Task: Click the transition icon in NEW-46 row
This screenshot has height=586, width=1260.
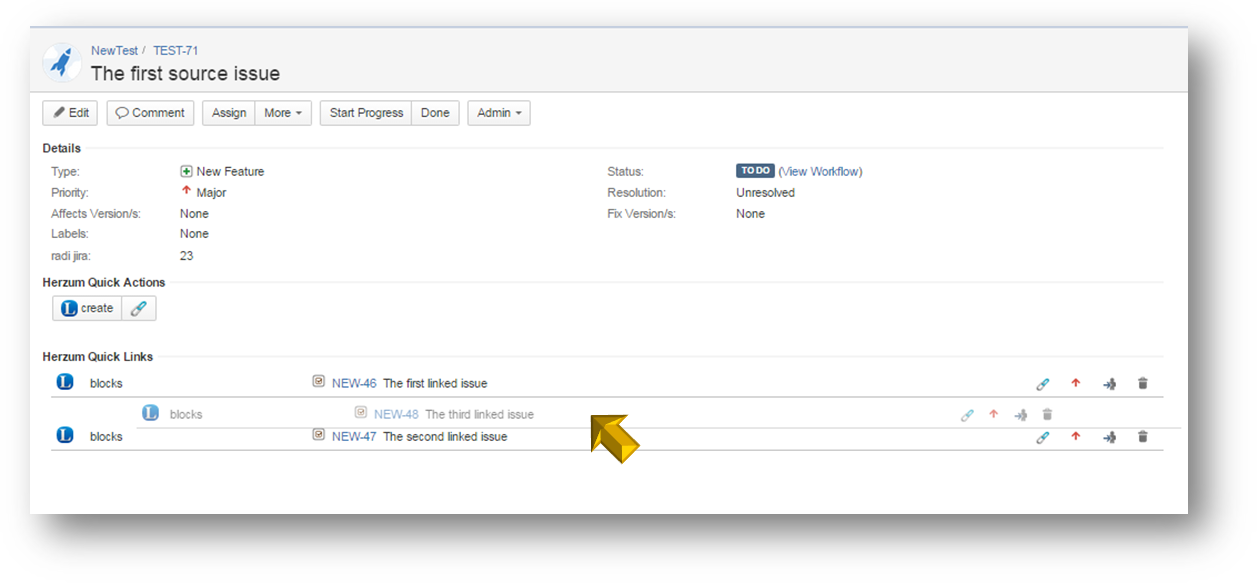Action: 1109,383
